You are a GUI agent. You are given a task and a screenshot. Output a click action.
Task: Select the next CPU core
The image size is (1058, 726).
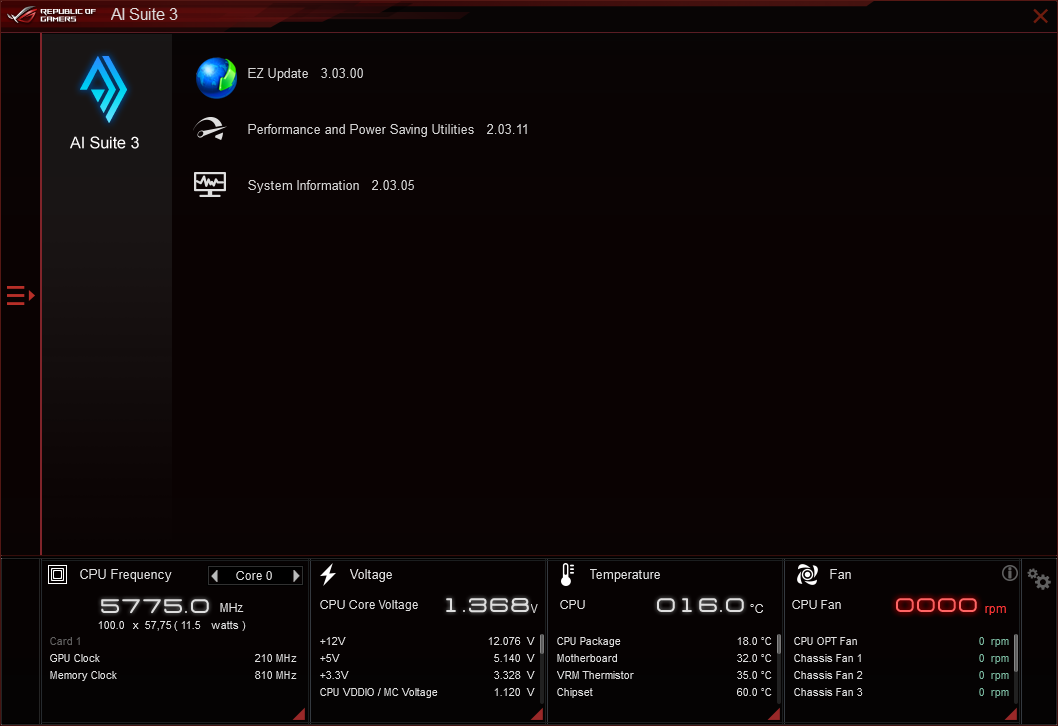point(296,575)
